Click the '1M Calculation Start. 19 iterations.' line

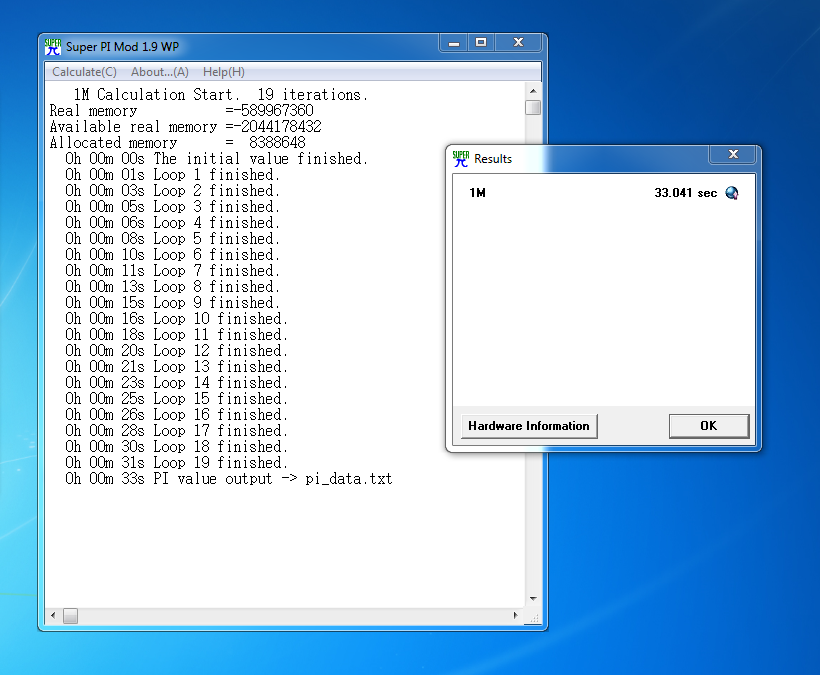[221, 95]
